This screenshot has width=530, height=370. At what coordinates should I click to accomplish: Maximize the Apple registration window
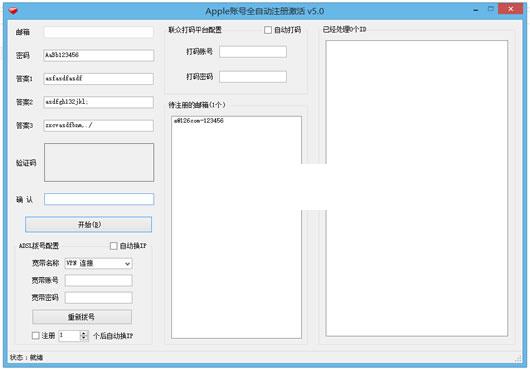pos(491,9)
